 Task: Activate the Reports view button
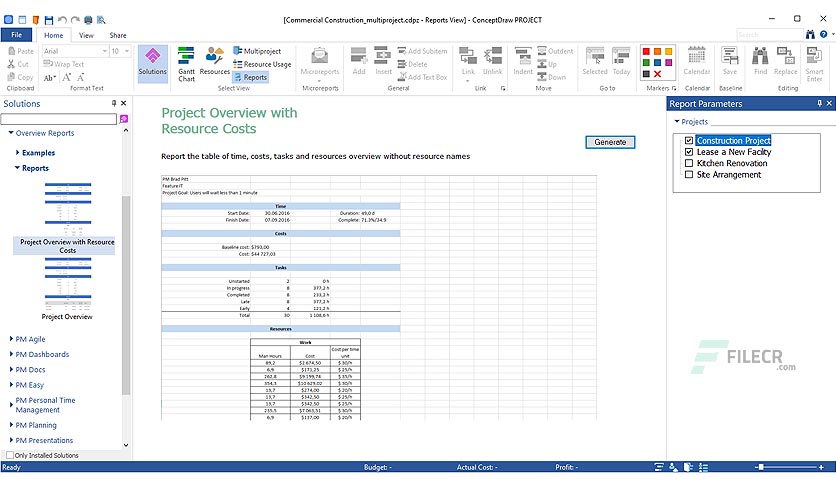point(250,77)
